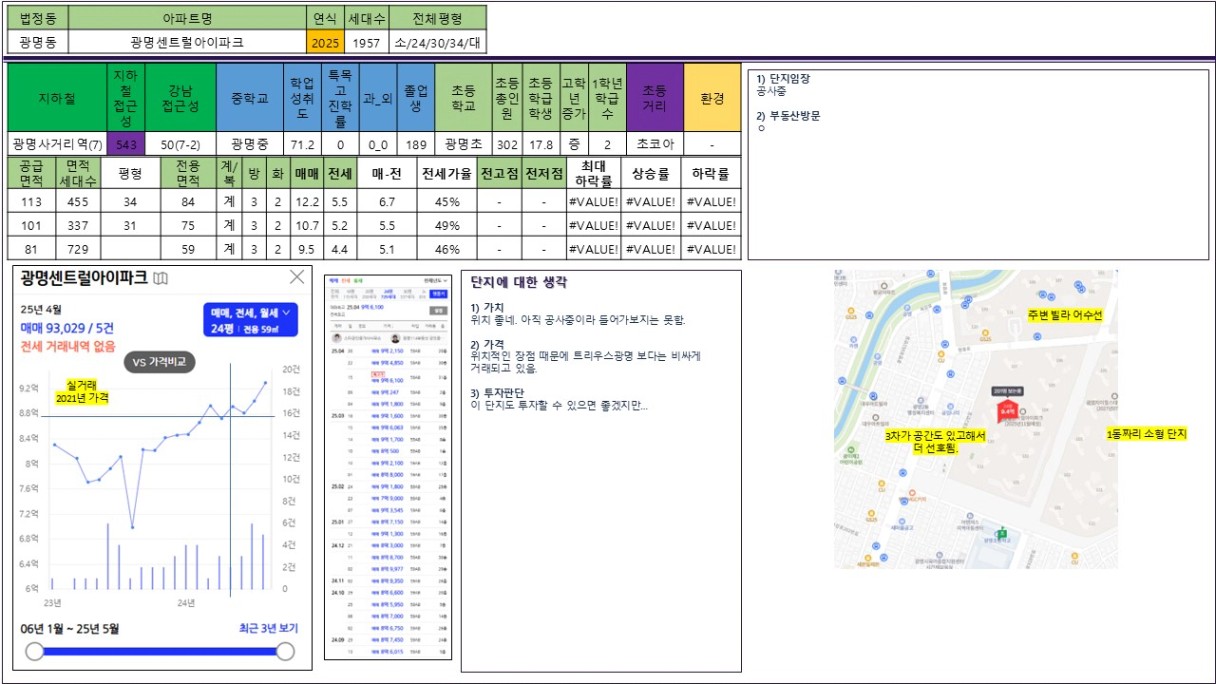Select the 졸업생 header cell

click(x=414, y=98)
